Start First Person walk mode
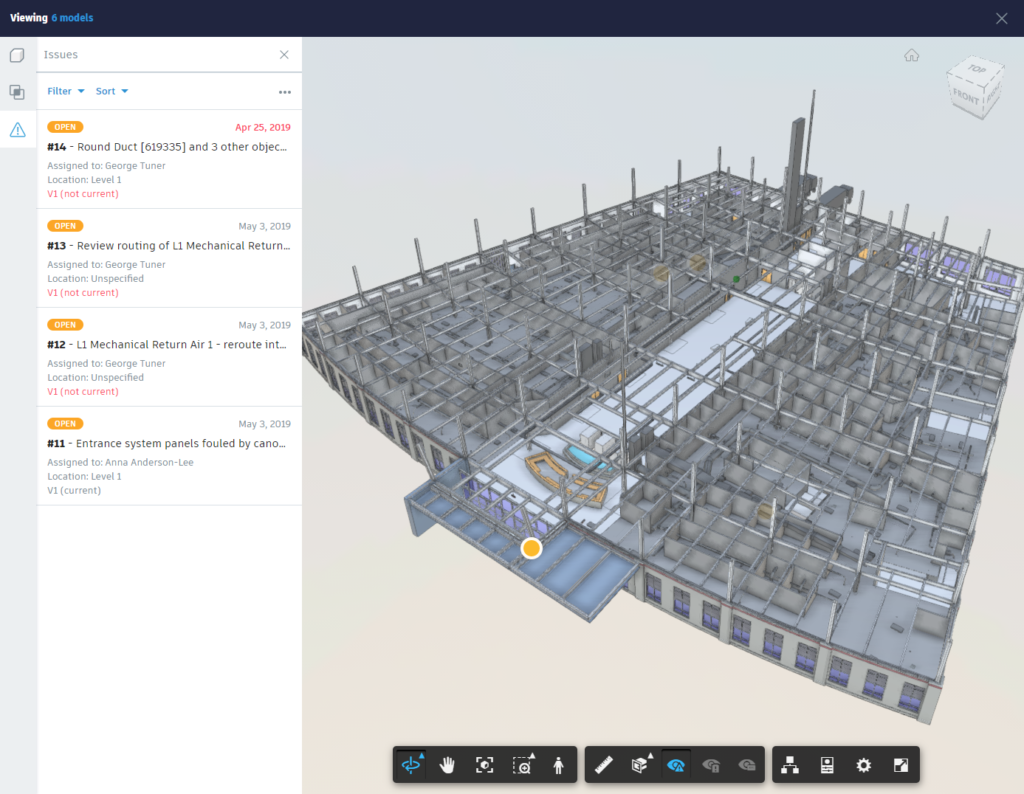 pyautogui.click(x=558, y=765)
